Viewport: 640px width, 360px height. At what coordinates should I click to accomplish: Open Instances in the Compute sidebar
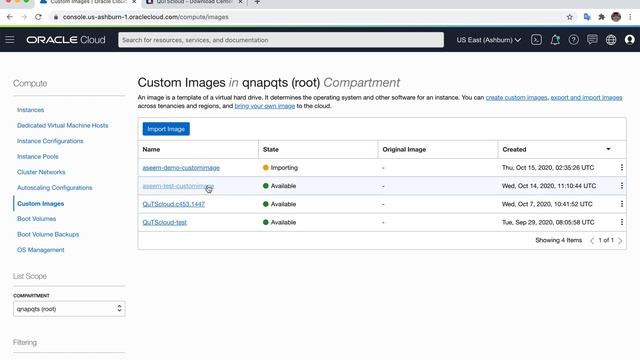pyautogui.click(x=30, y=110)
